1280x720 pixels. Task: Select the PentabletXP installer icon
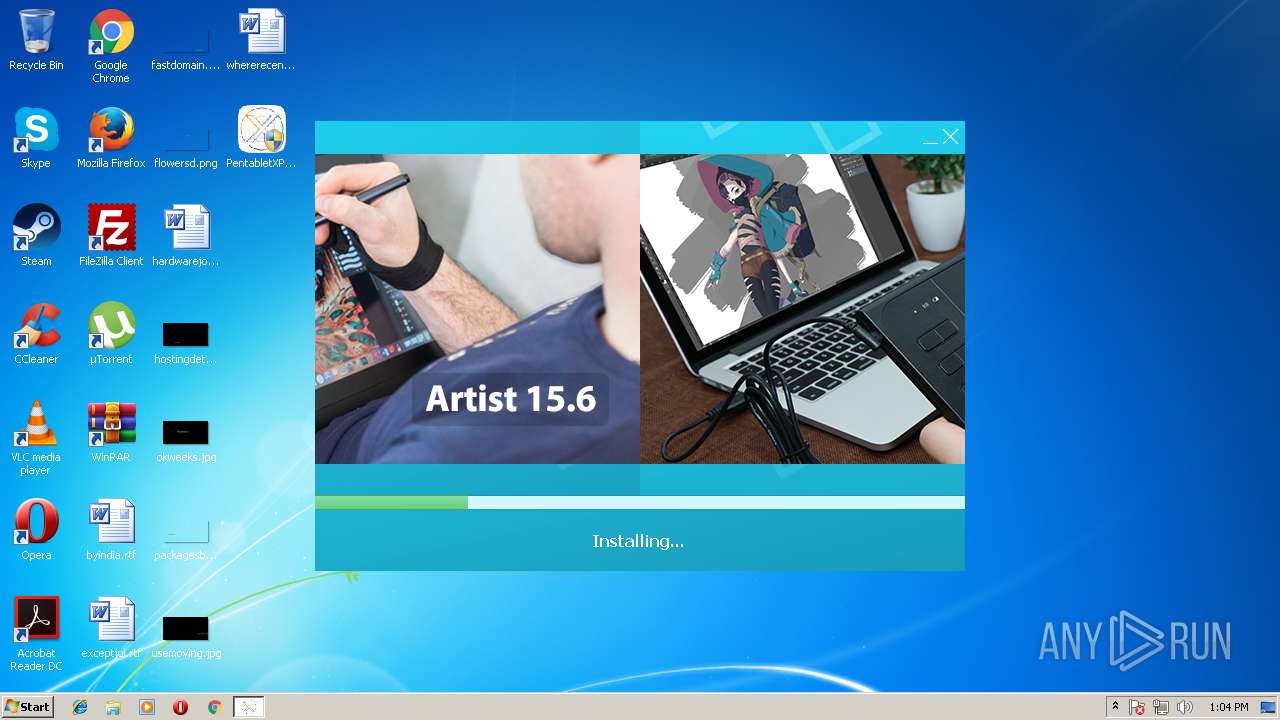261,138
